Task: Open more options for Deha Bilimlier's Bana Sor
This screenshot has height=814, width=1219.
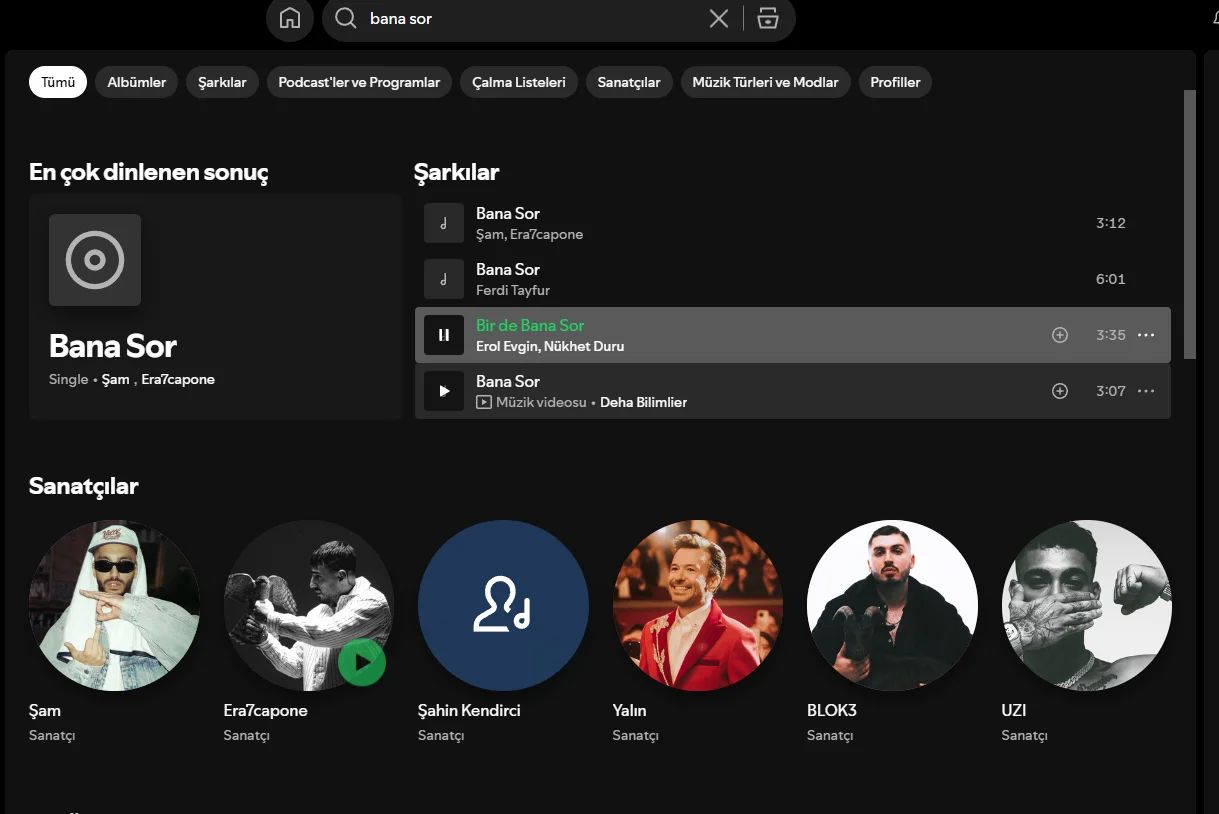Action: [1146, 391]
